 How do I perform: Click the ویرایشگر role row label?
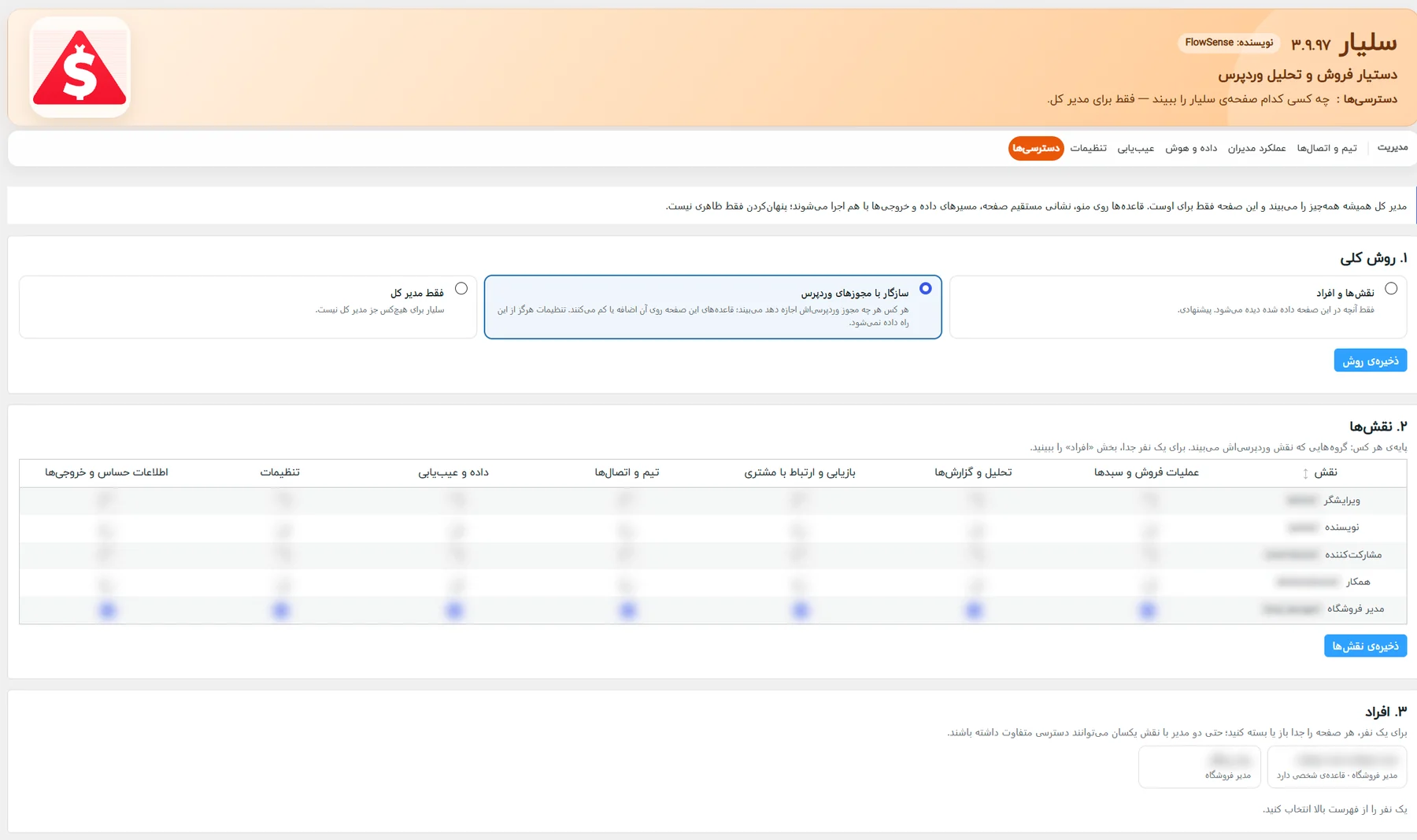[1341, 500]
